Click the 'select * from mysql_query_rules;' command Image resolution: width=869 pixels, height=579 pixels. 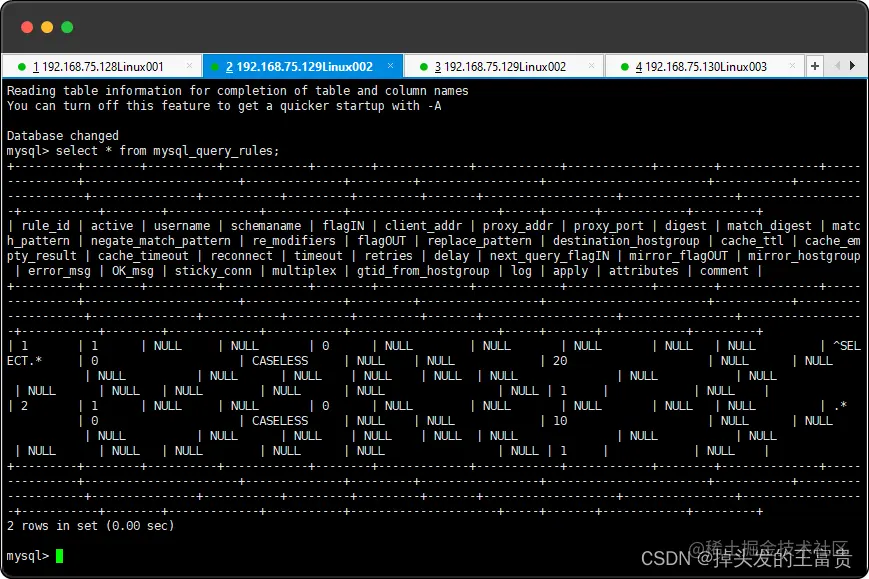click(167, 151)
